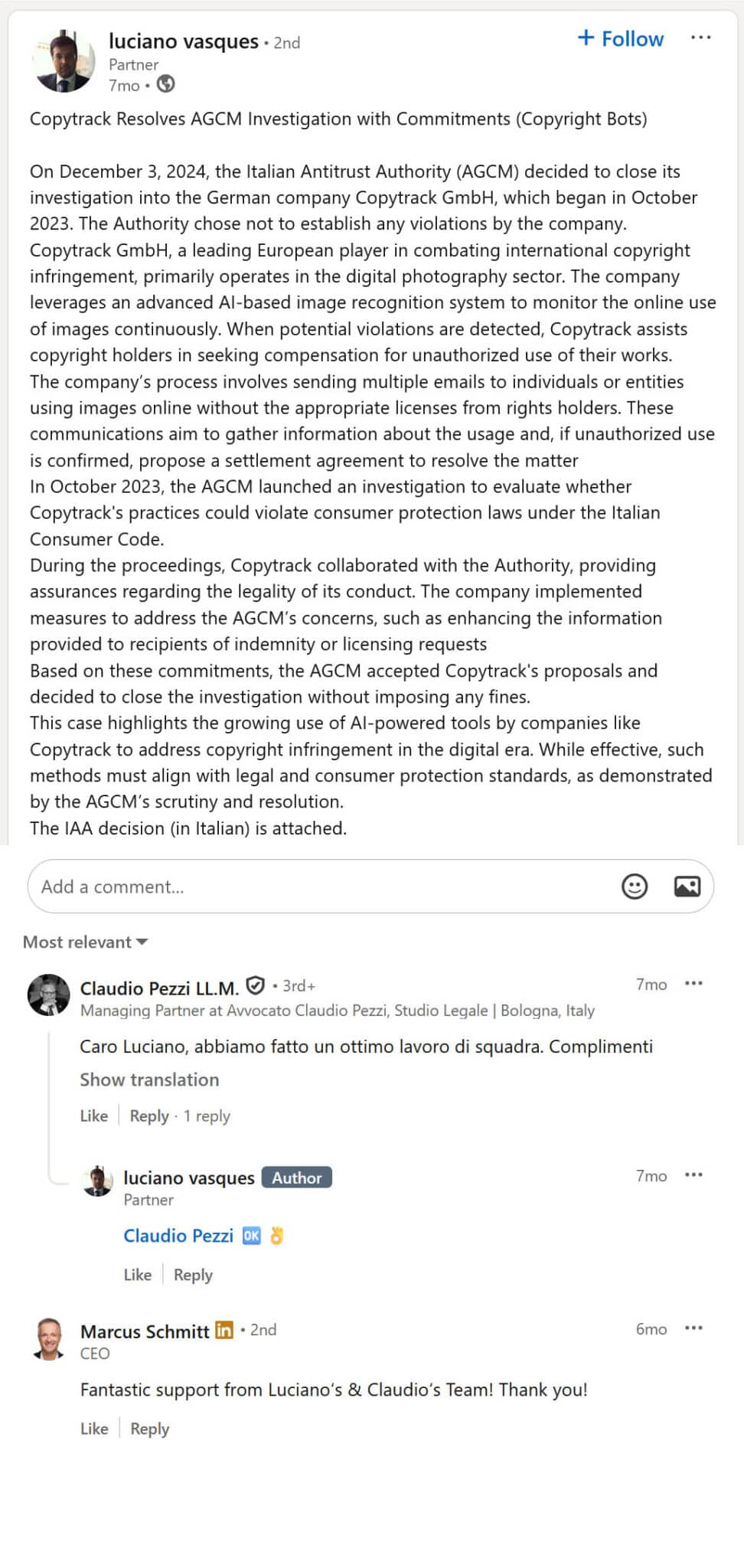Click the Claudio Pezzi mention link
Viewport: 744px width, 1568px height.
(178, 1236)
